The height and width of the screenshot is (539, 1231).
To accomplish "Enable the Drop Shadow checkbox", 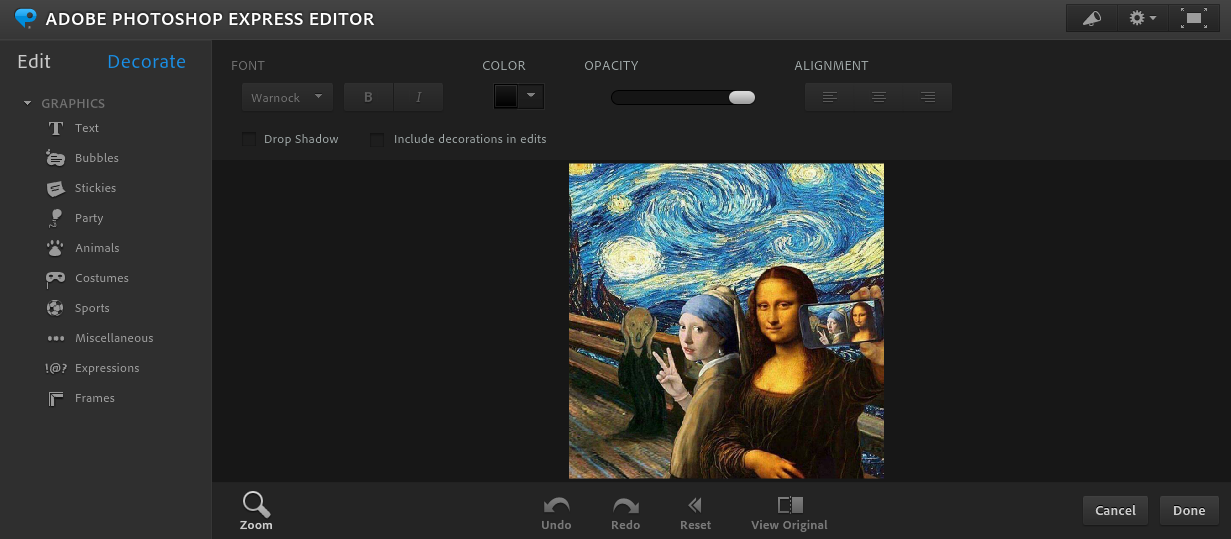I will 249,139.
